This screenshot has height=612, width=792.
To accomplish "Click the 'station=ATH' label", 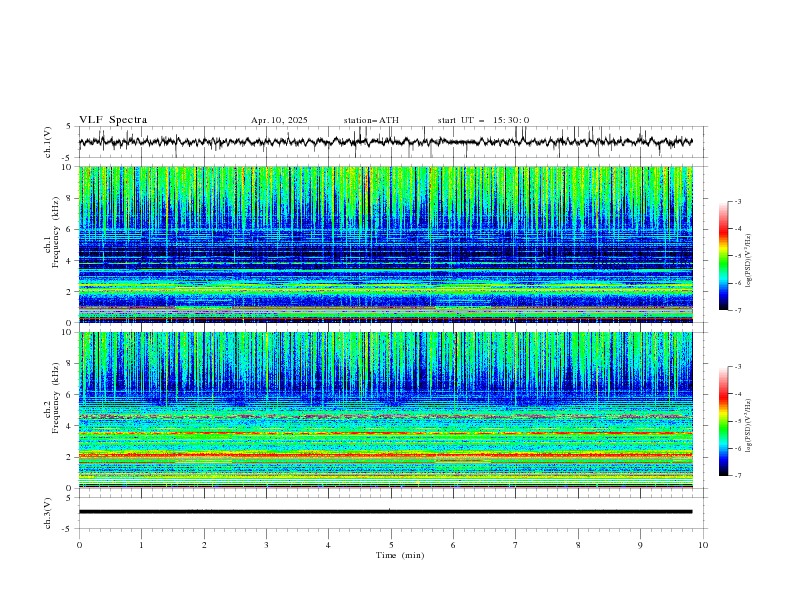I will (x=371, y=120).
